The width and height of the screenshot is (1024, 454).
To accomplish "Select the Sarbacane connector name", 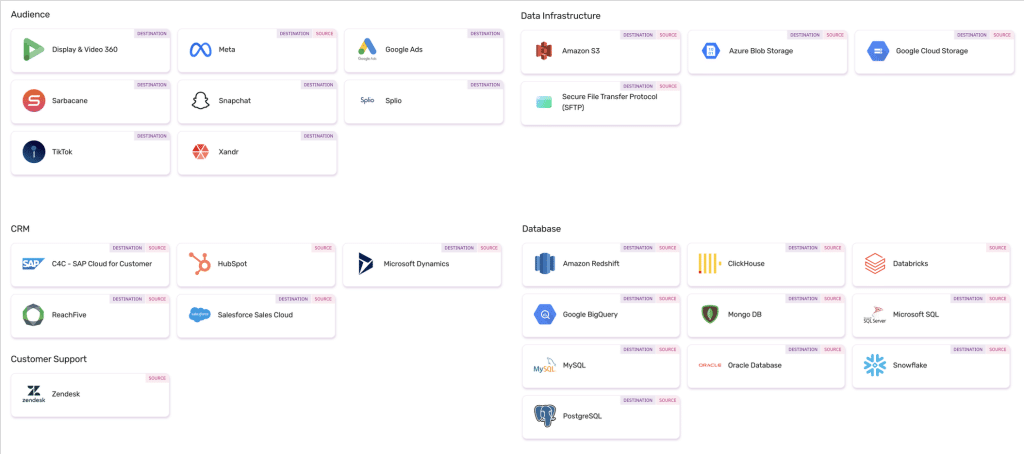I will 70,101.
